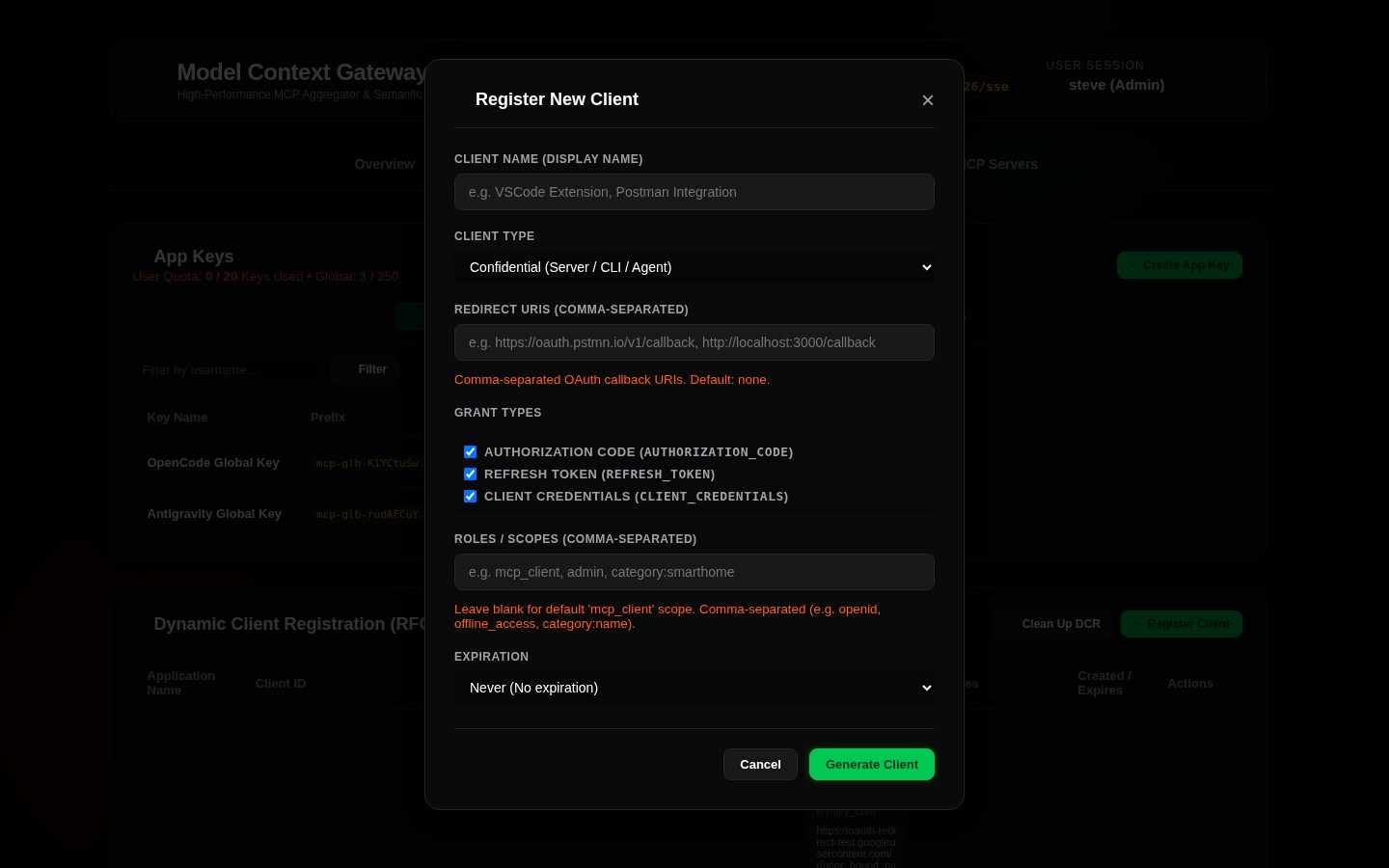Cancel the client registration
This screenshot has height=868, width=1389.
click(760, 764)
